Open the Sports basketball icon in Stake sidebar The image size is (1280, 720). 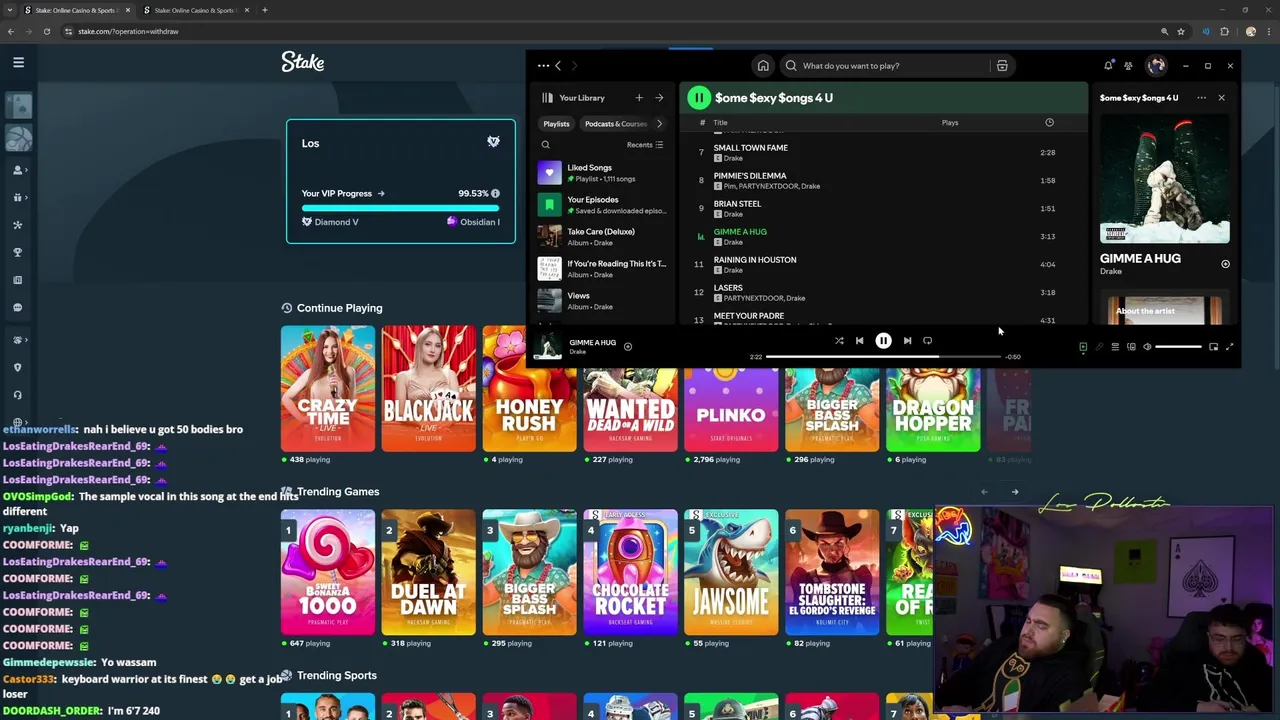(18, 138)
